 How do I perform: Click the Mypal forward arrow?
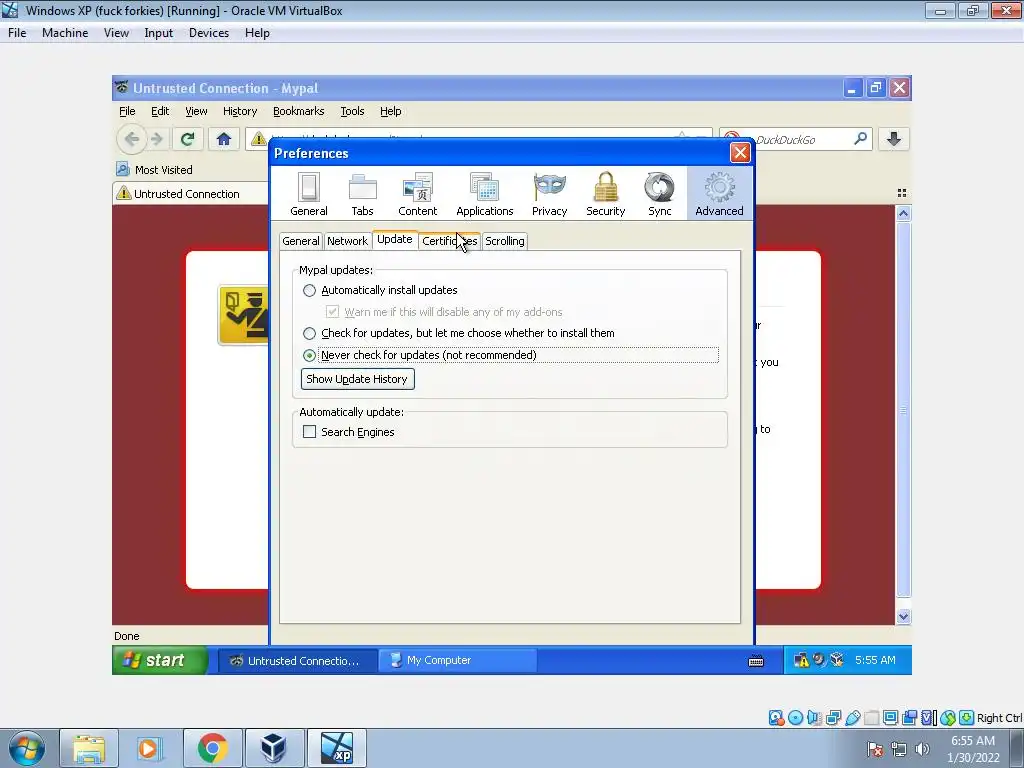(x=157, y=139)
